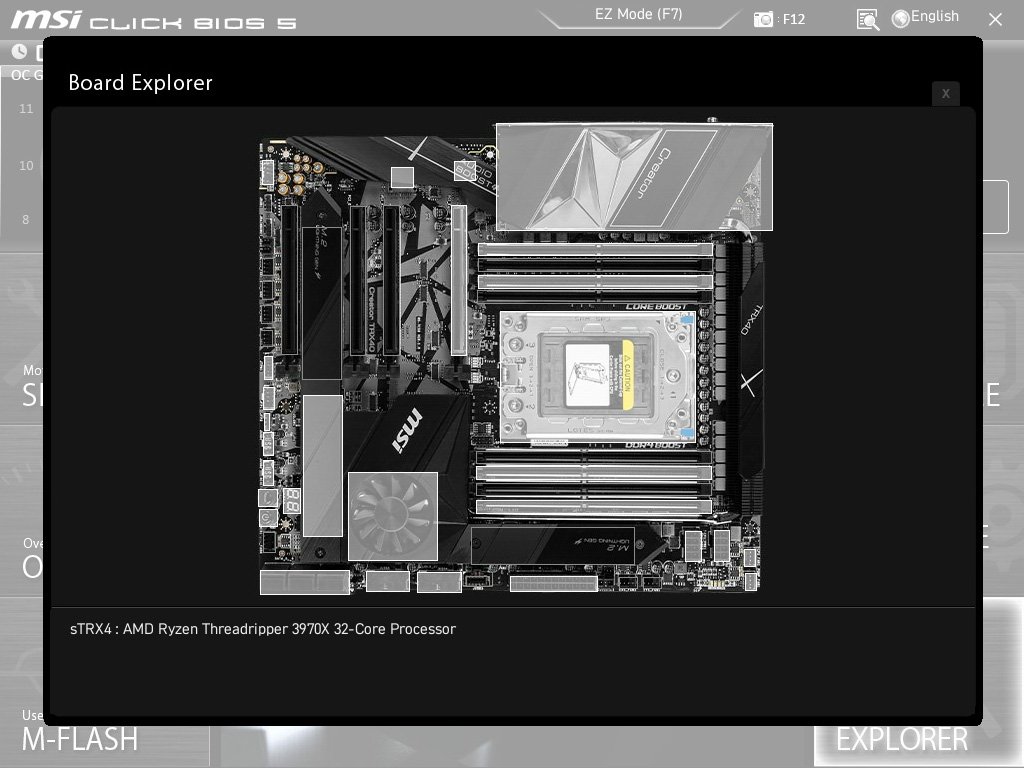
Task: Click the Audio Boost chip outline
Action: [464, 170]
